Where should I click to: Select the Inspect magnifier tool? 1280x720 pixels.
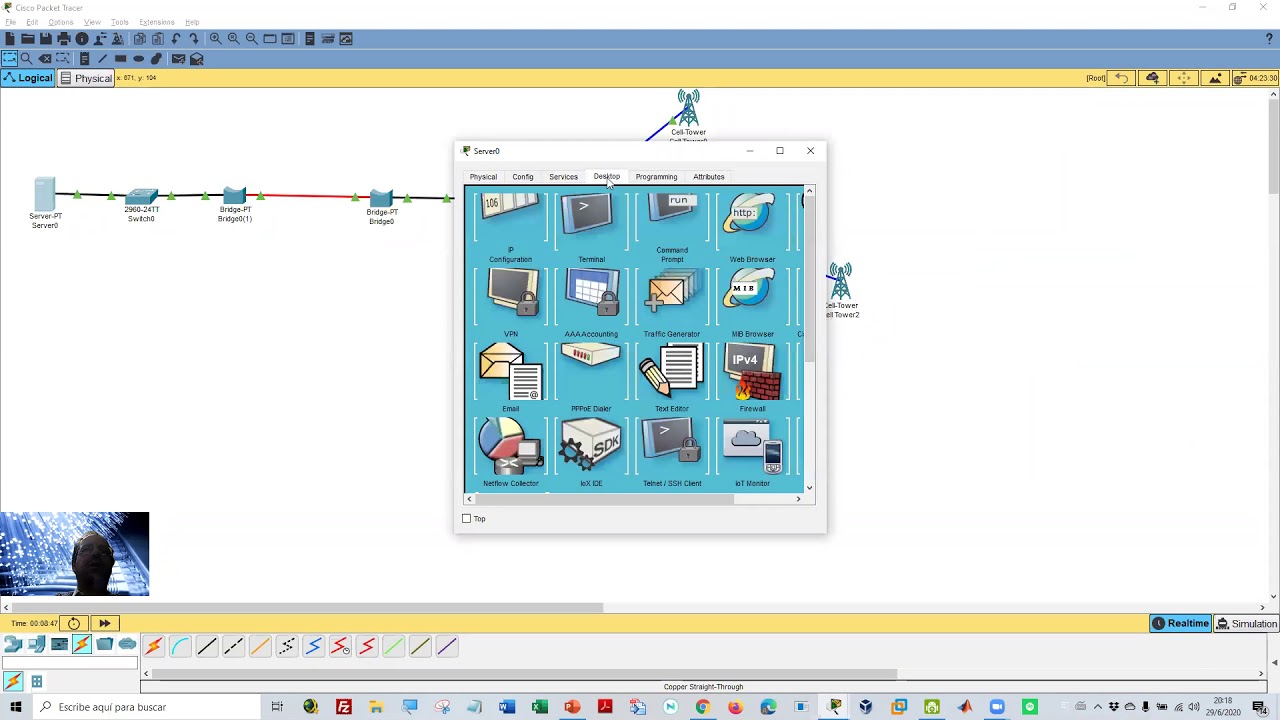coord(27,59)
